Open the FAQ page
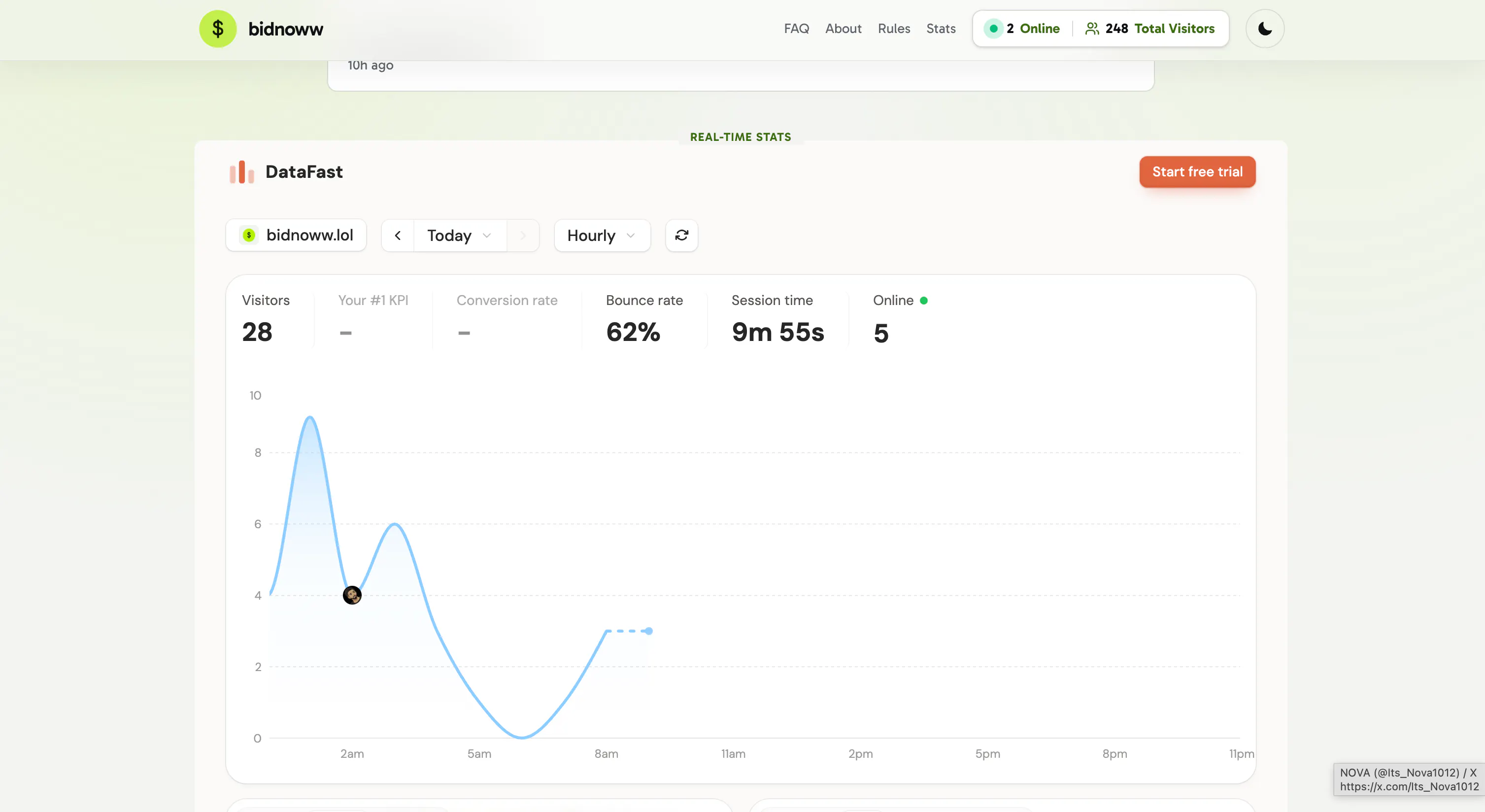Viewport: 1485px width, 812px height. 796,28
